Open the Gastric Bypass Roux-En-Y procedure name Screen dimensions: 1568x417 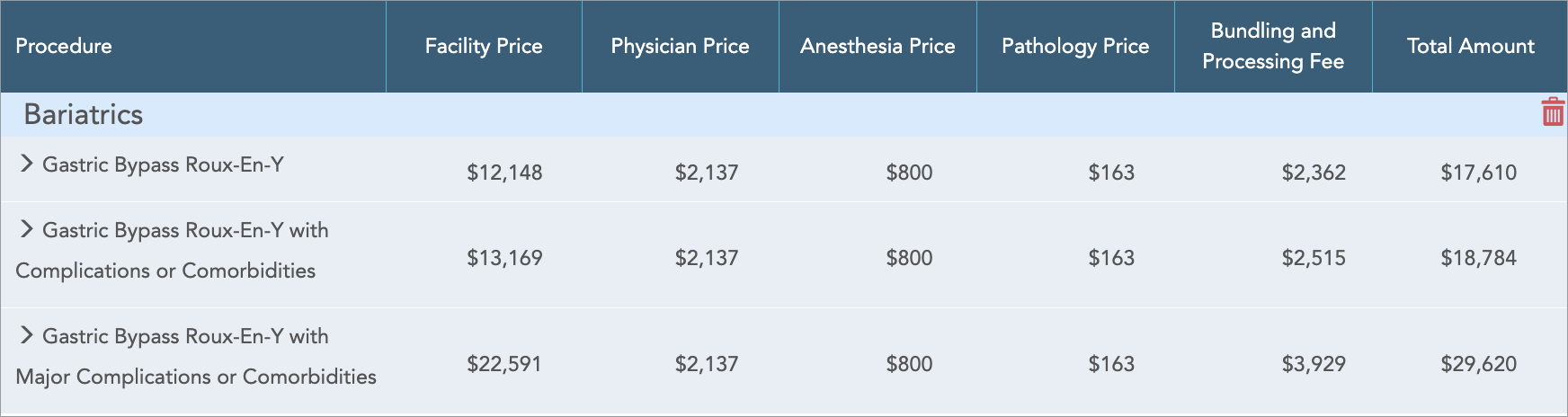[x=163, y=164]
